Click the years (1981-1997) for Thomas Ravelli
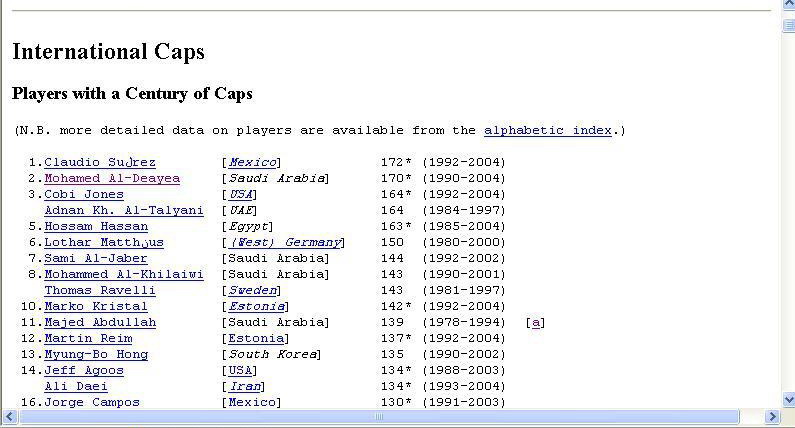Screen dimensions: 795x428 pos(464,291)
